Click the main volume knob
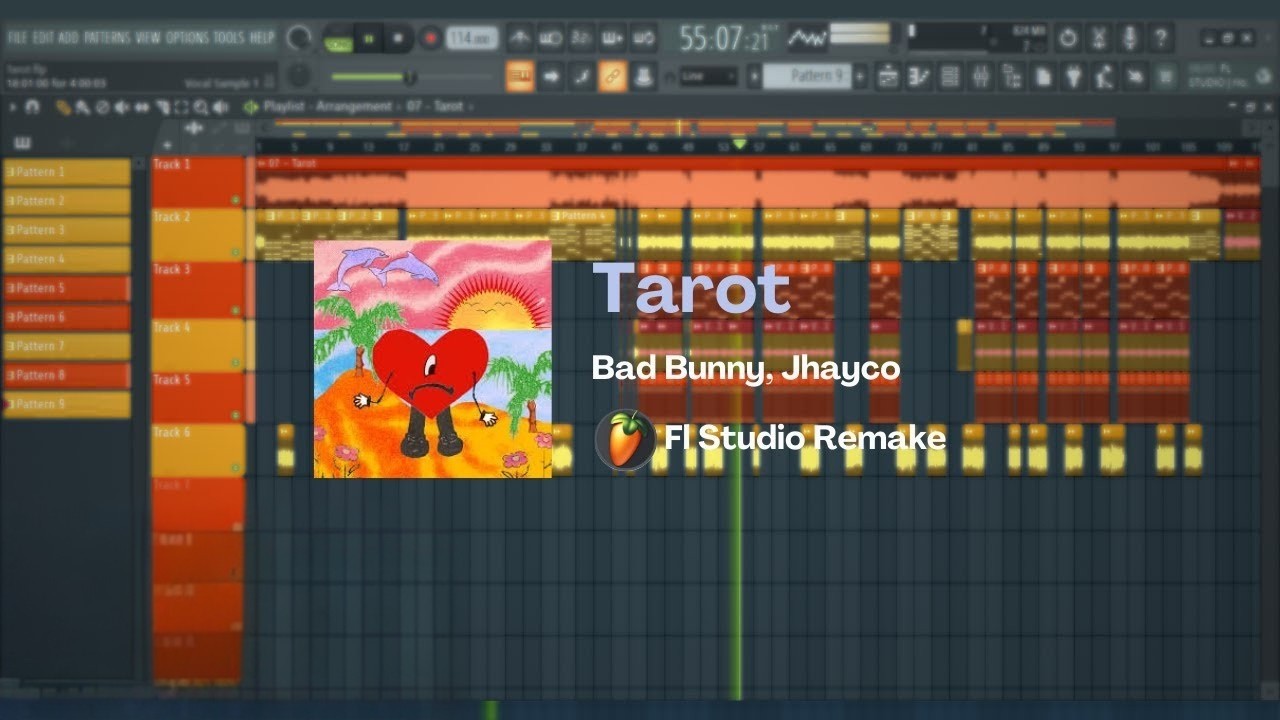1280x720 pixels. (x=298, y=39)
